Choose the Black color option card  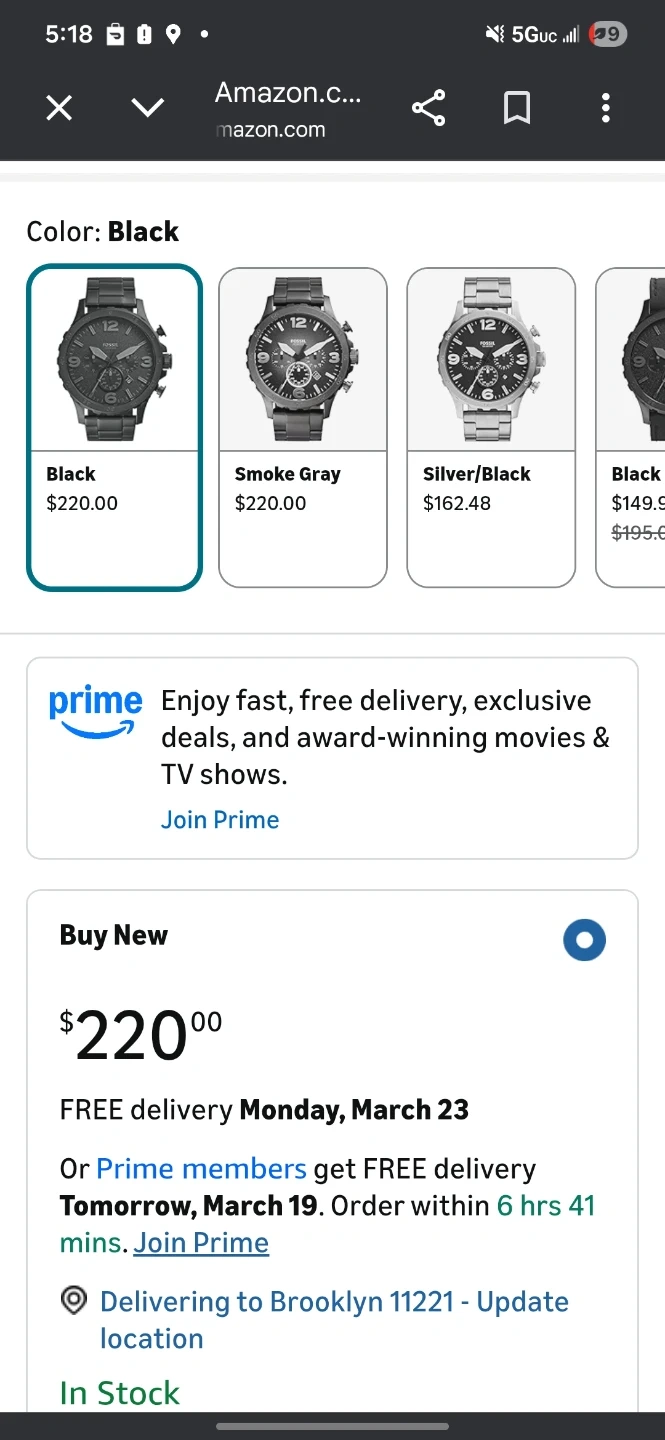click(x=114, y=427)
